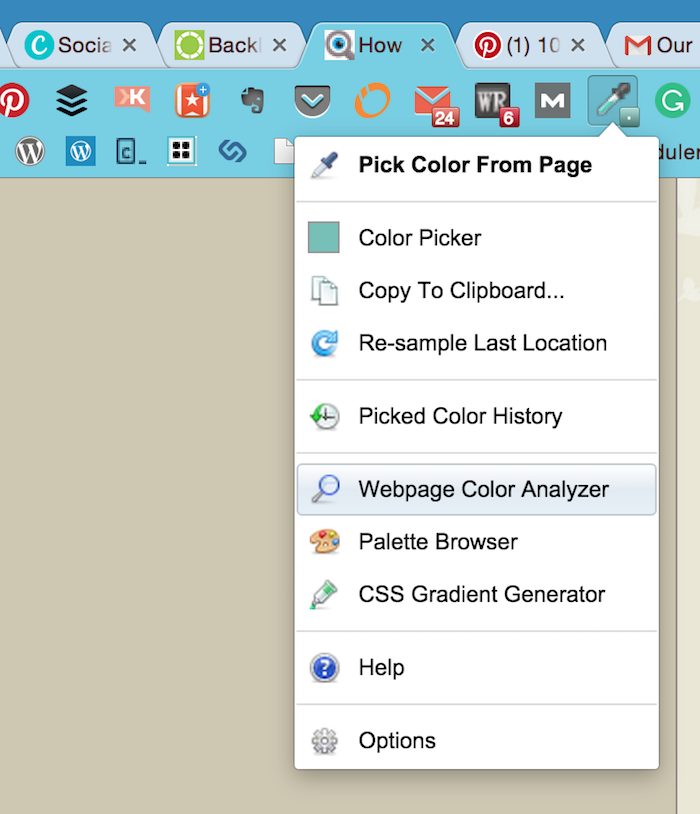
Task: Close the 'How' browser tab
Action: [x=428, y=45]
